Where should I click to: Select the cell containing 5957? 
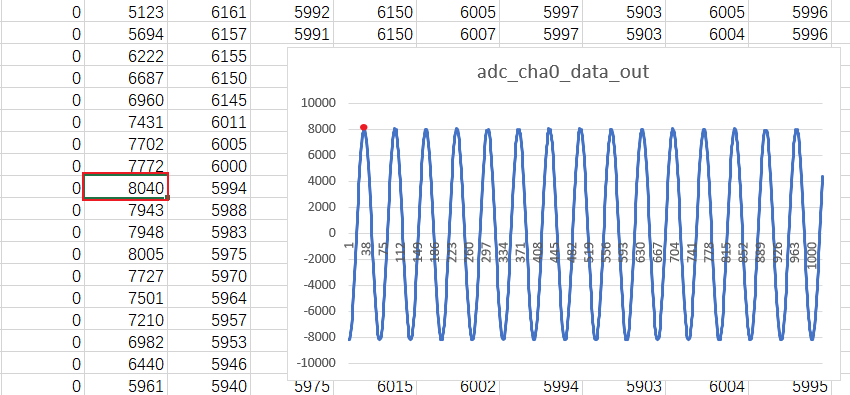[209, 320]
